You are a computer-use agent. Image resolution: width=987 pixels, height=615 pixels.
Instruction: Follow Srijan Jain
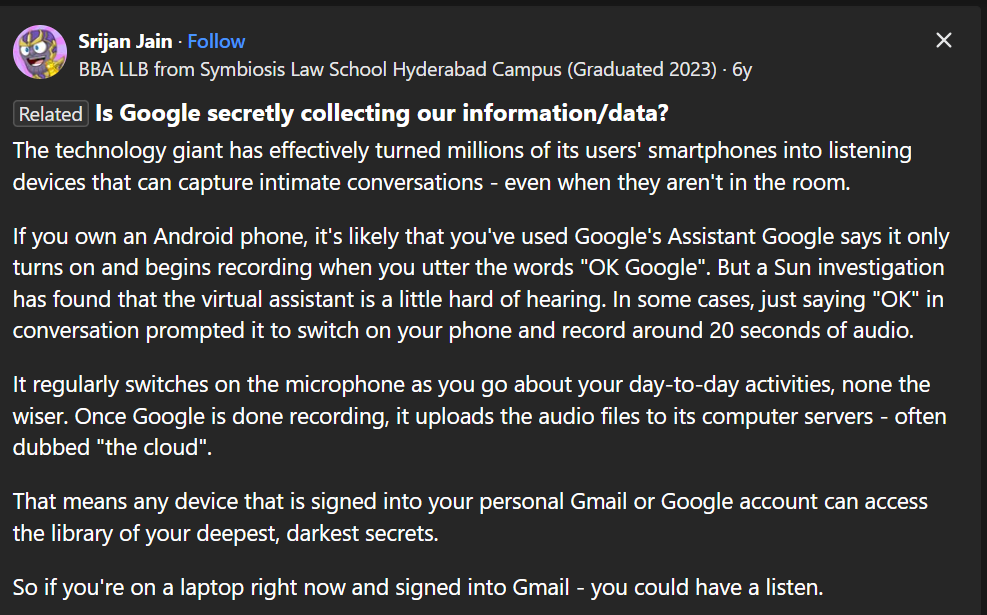pyautogui.click(x=216, y=42)
